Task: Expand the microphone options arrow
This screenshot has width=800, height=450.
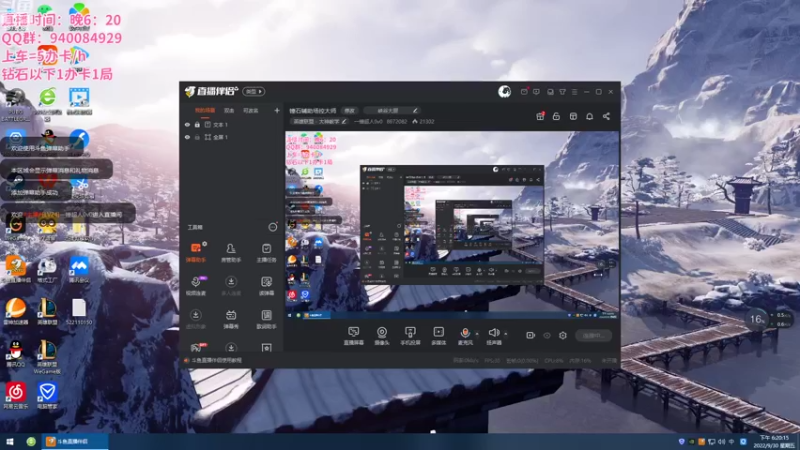Action: point(477,334)
